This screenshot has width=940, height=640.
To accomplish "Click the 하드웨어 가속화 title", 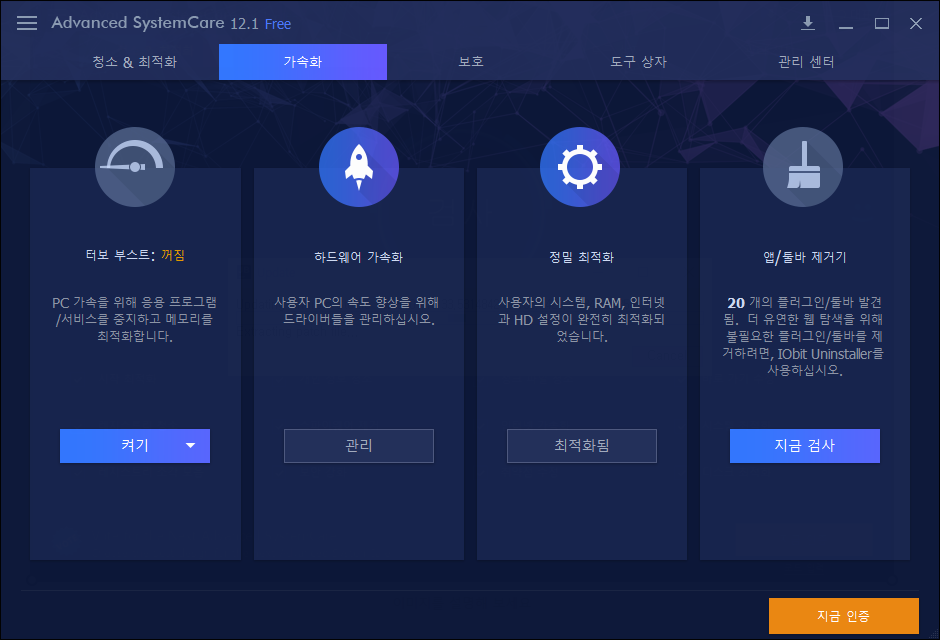I will pos(358,258).
